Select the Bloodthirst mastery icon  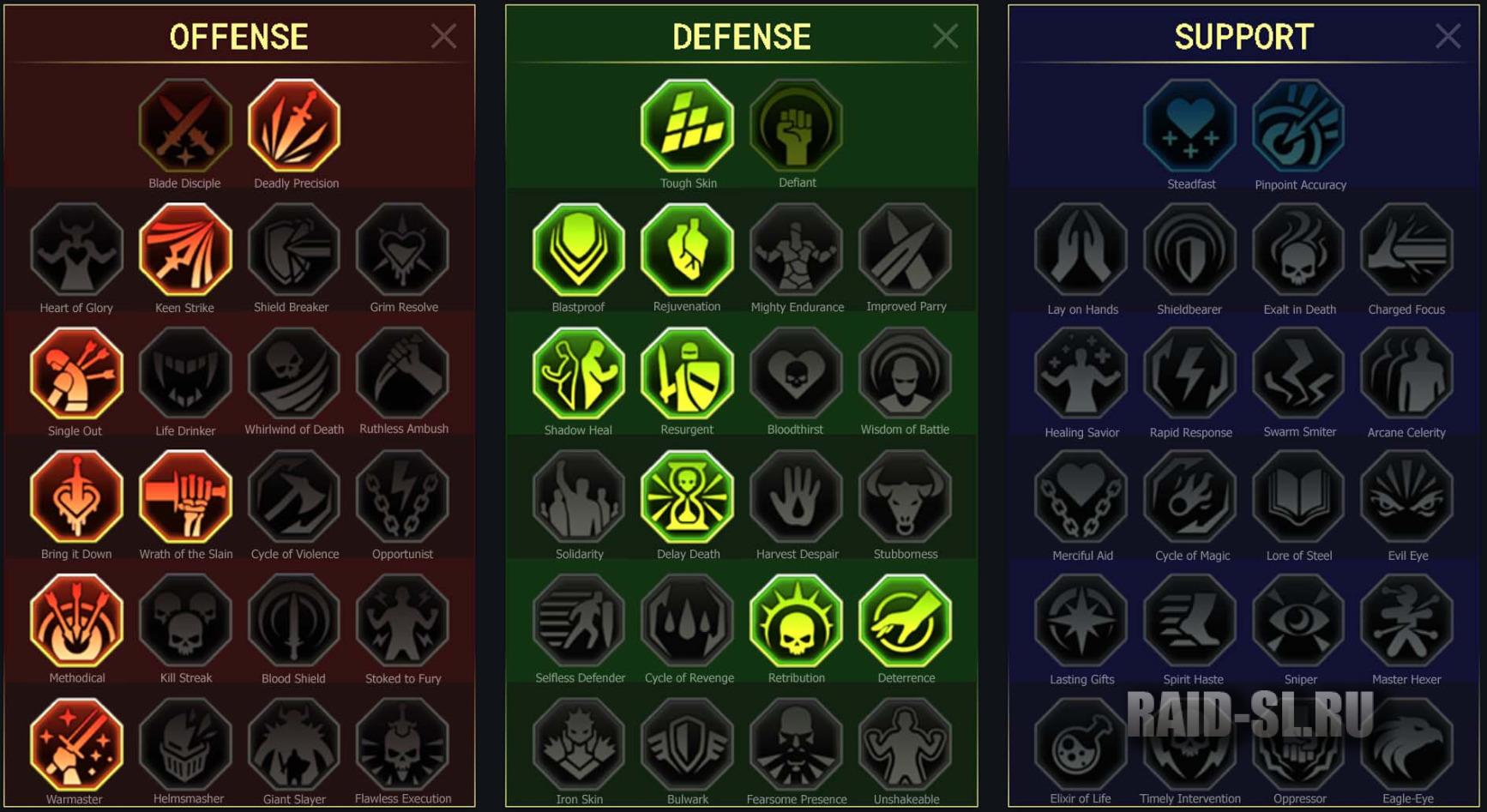coord(796,373)
